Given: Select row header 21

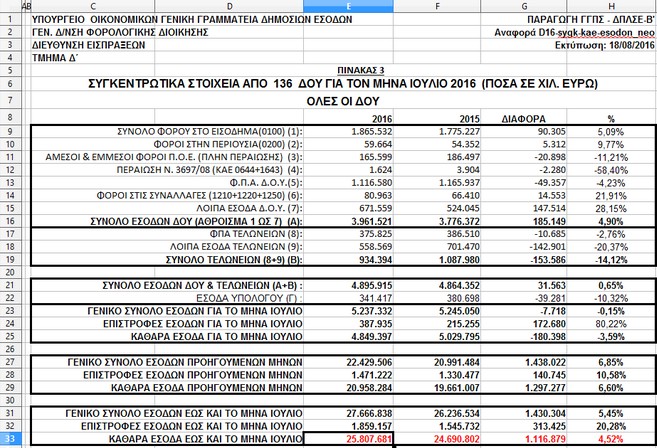Looking at the screenshot, I should point(10,285).
